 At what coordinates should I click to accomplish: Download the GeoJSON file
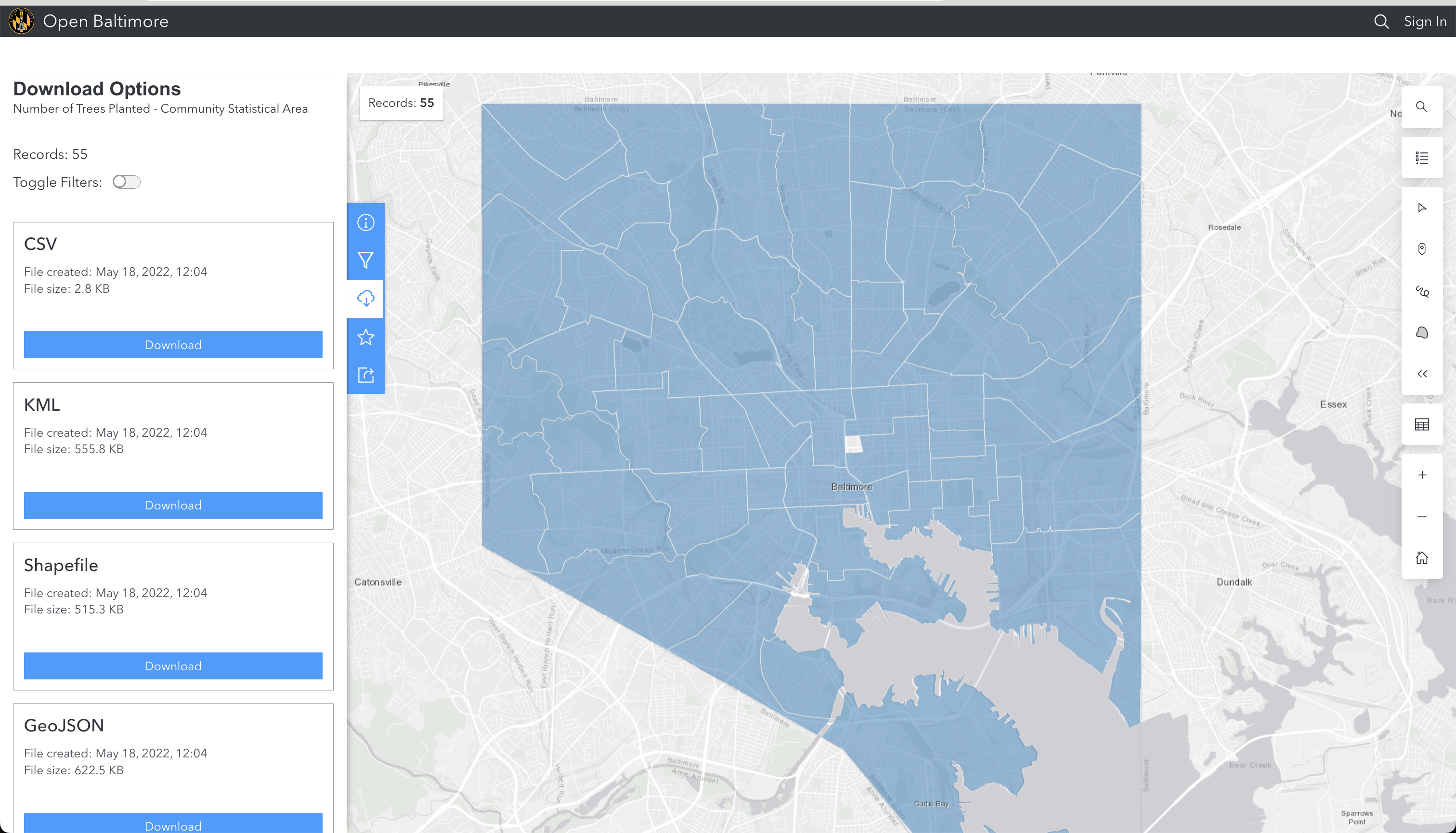172,825
